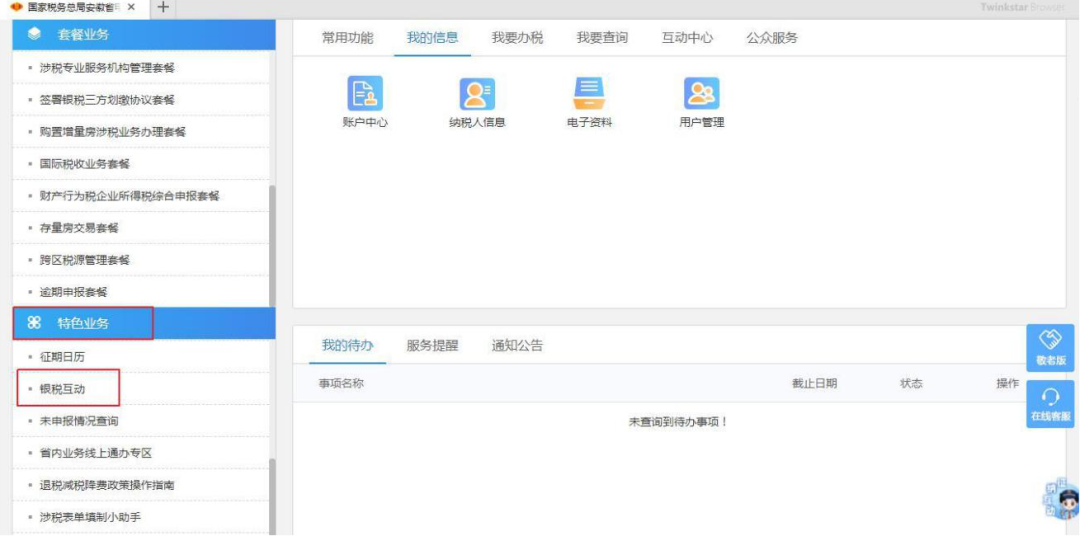Open the 账户中心 icon
Image resolution: width=1080 pixels, height=536 pixels.
[364, 94]
